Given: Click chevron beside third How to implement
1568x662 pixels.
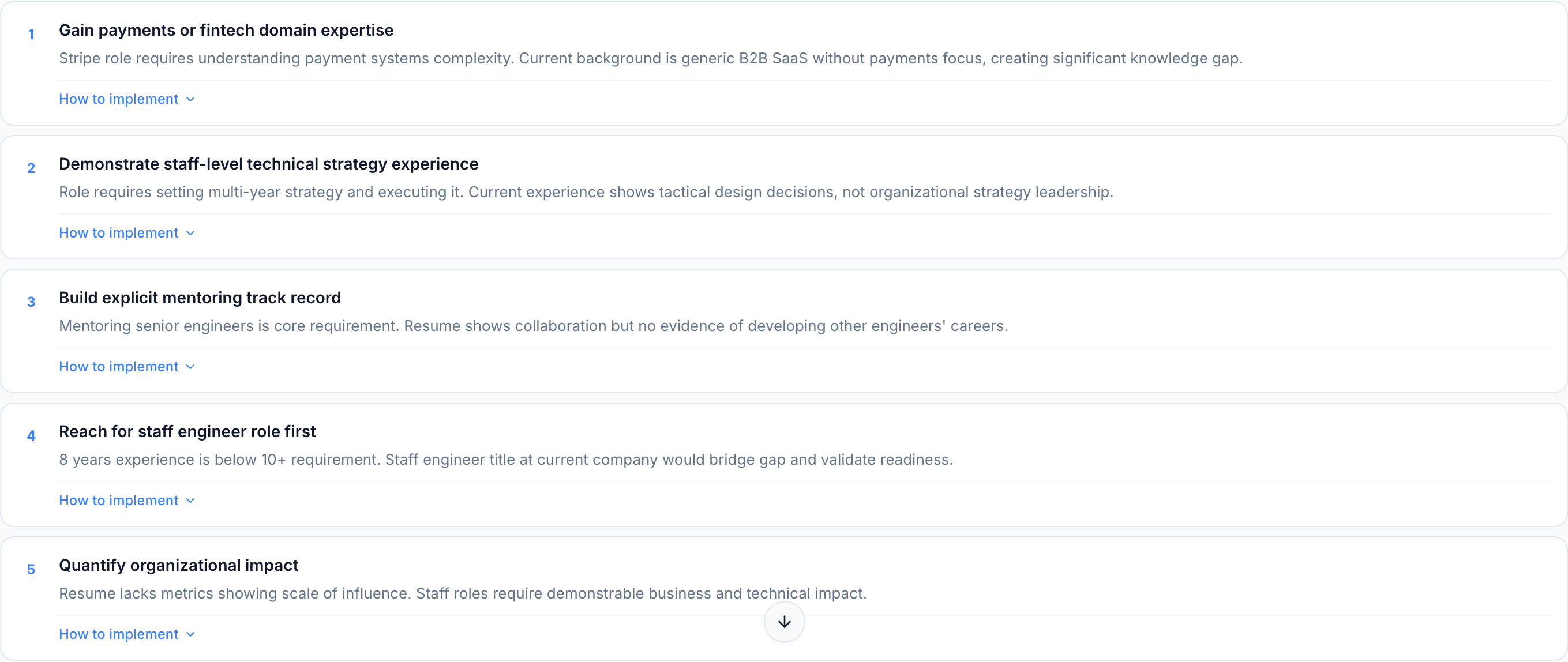Looking at the screenshot, I should pos(190,367).
